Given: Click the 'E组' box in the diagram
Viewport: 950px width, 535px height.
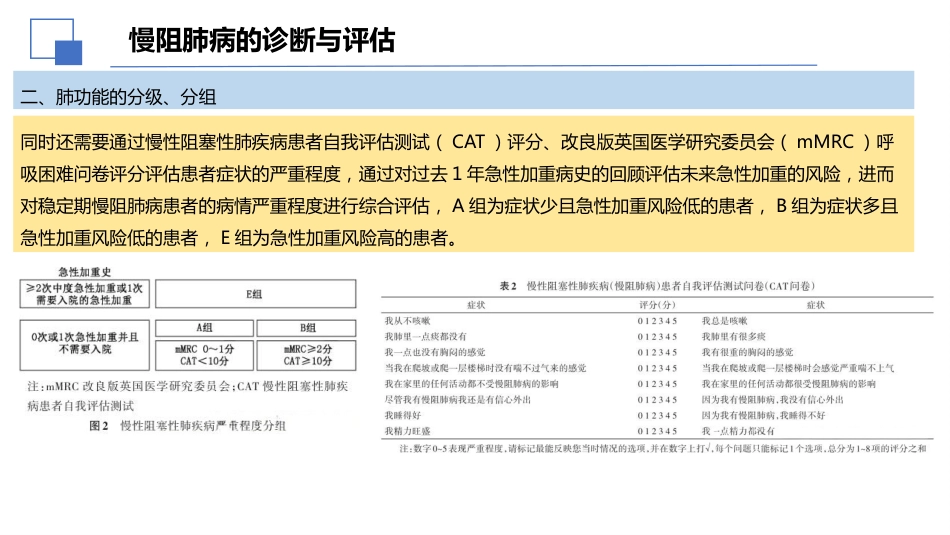Looking at the screenshot, I should [x=255, y=294].
